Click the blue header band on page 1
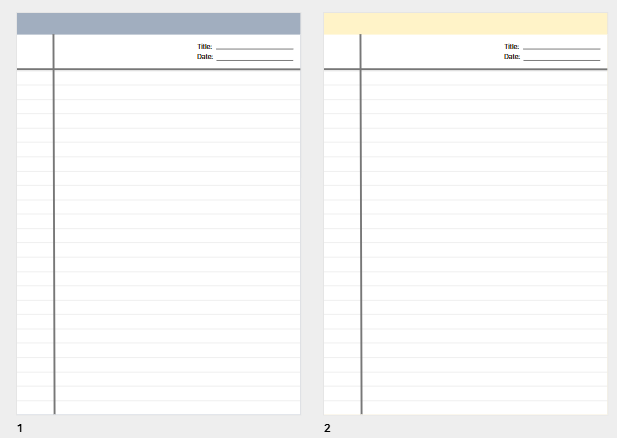The height and width of the screenshot is (438, 617). tap(159, 24)
